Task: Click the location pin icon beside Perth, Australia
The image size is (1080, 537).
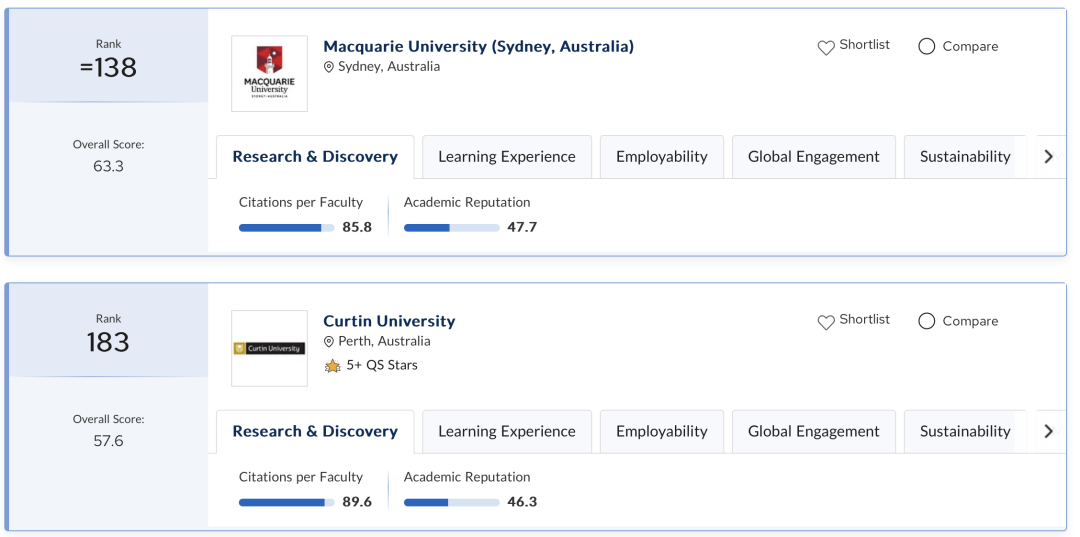Action: (329, 341)
